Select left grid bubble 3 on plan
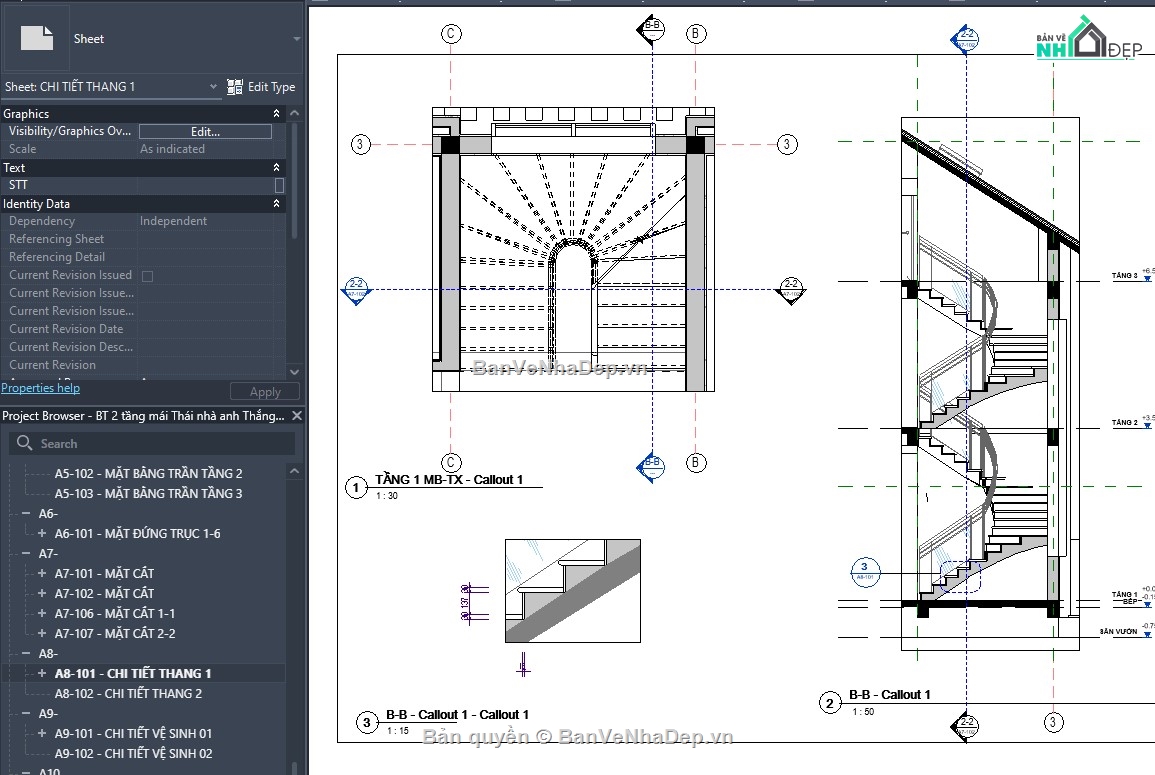This screenshot has width=1155, height=775. pos(359,144)
